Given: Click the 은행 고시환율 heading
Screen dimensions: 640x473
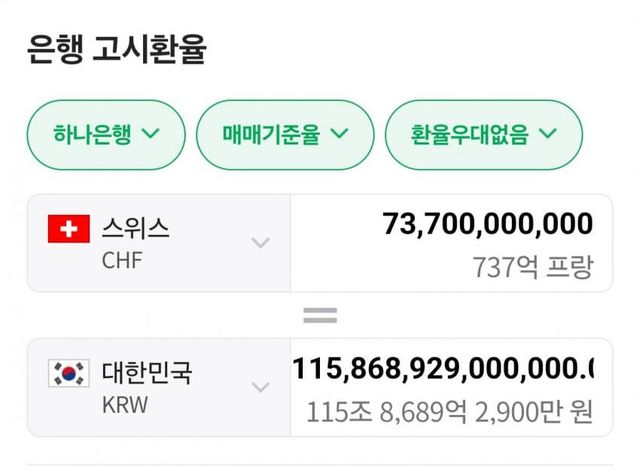Looking at the screenshot, I should 116,50.
